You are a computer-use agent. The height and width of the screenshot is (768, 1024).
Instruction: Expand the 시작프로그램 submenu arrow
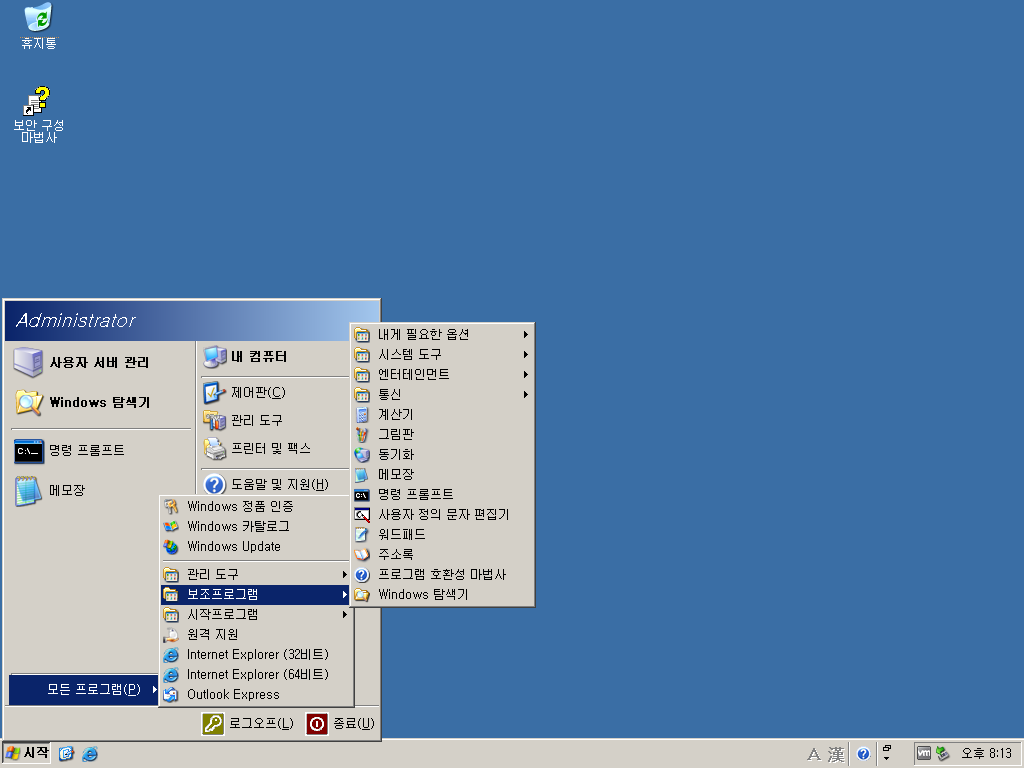pyautogui.click(x=345, y=615)
